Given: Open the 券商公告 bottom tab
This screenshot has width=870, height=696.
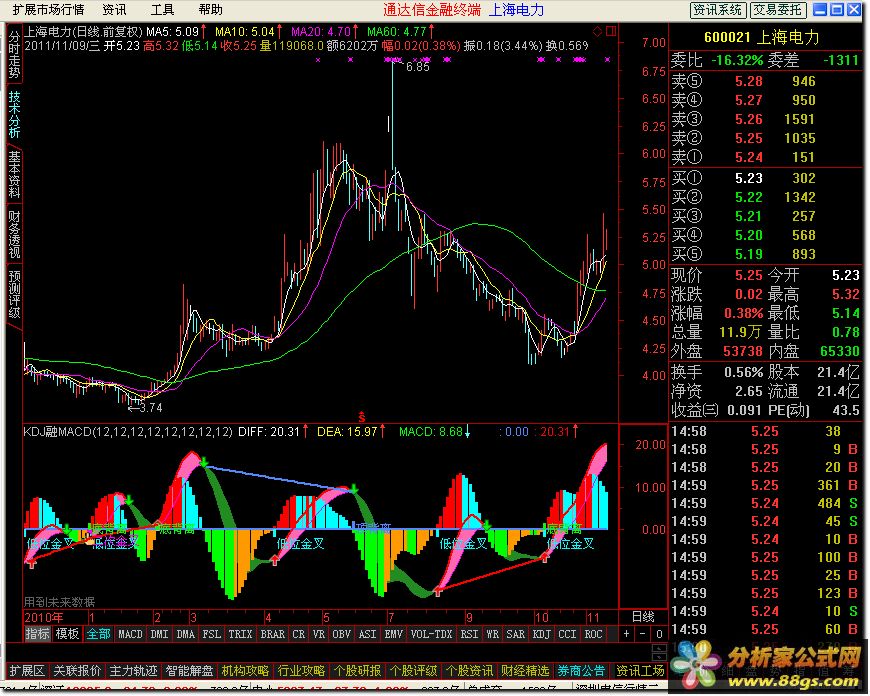Looking at the screenshot, I should [x=581, y=671].
